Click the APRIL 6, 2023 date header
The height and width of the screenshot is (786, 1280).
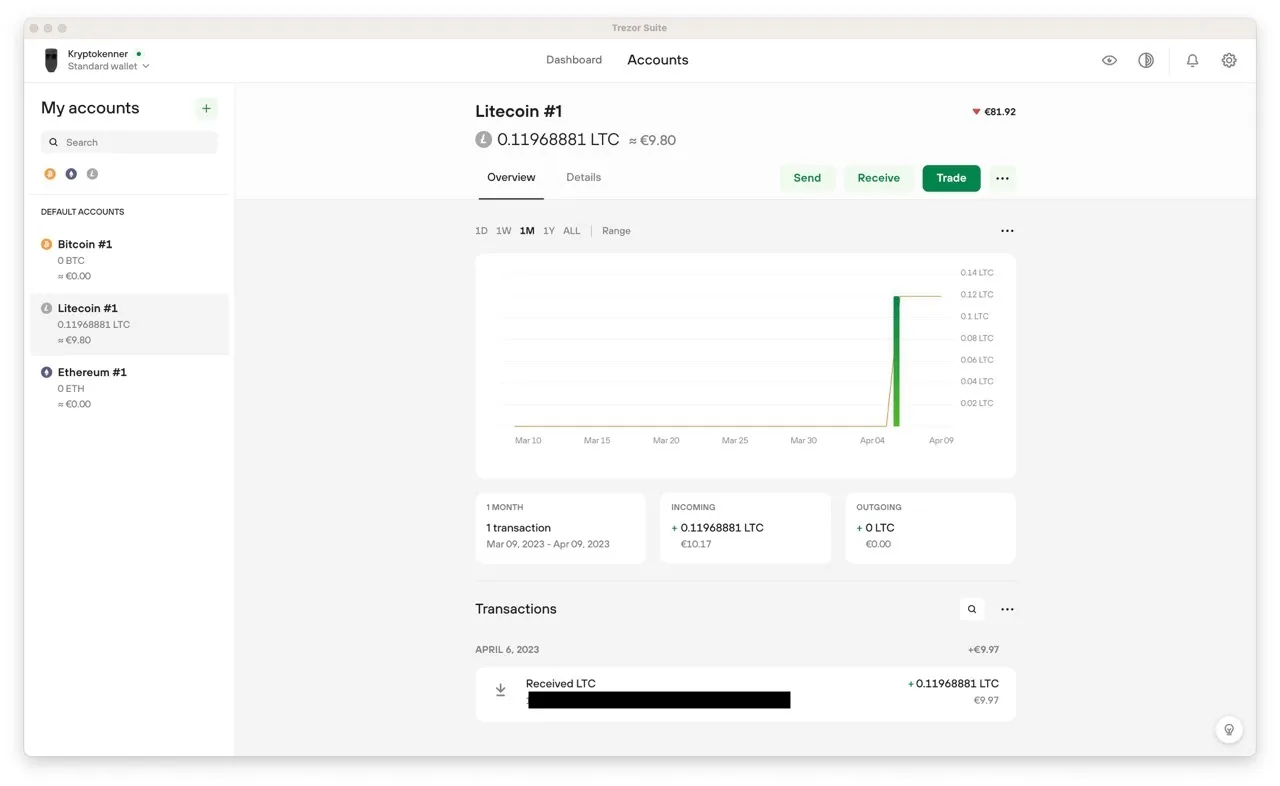tap(507, 650)
